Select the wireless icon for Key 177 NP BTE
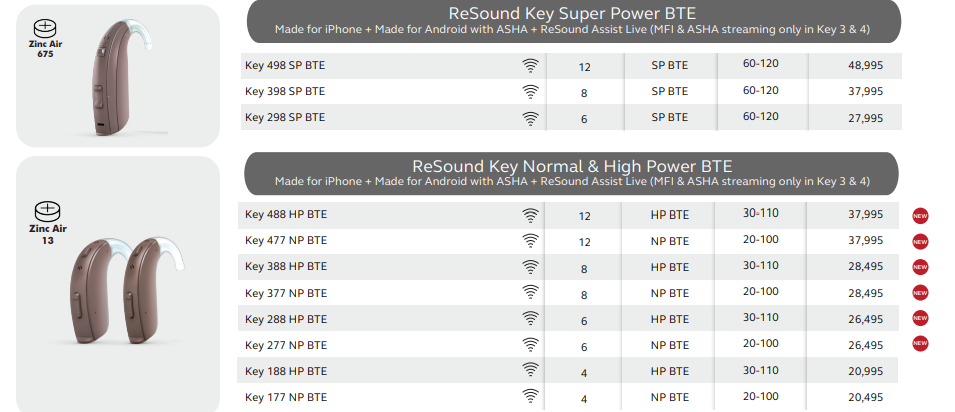955x412 pixels. coord(530,397)
